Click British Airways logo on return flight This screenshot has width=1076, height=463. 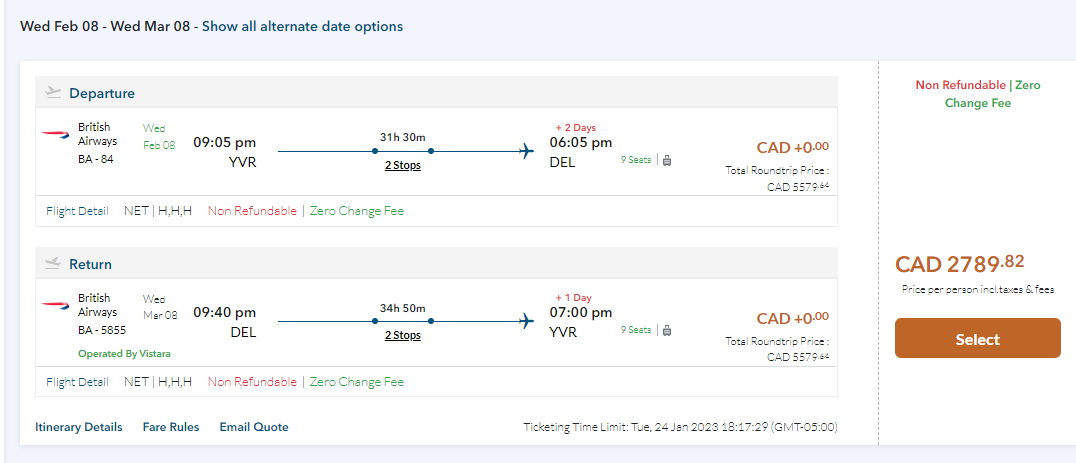[56, 306]
